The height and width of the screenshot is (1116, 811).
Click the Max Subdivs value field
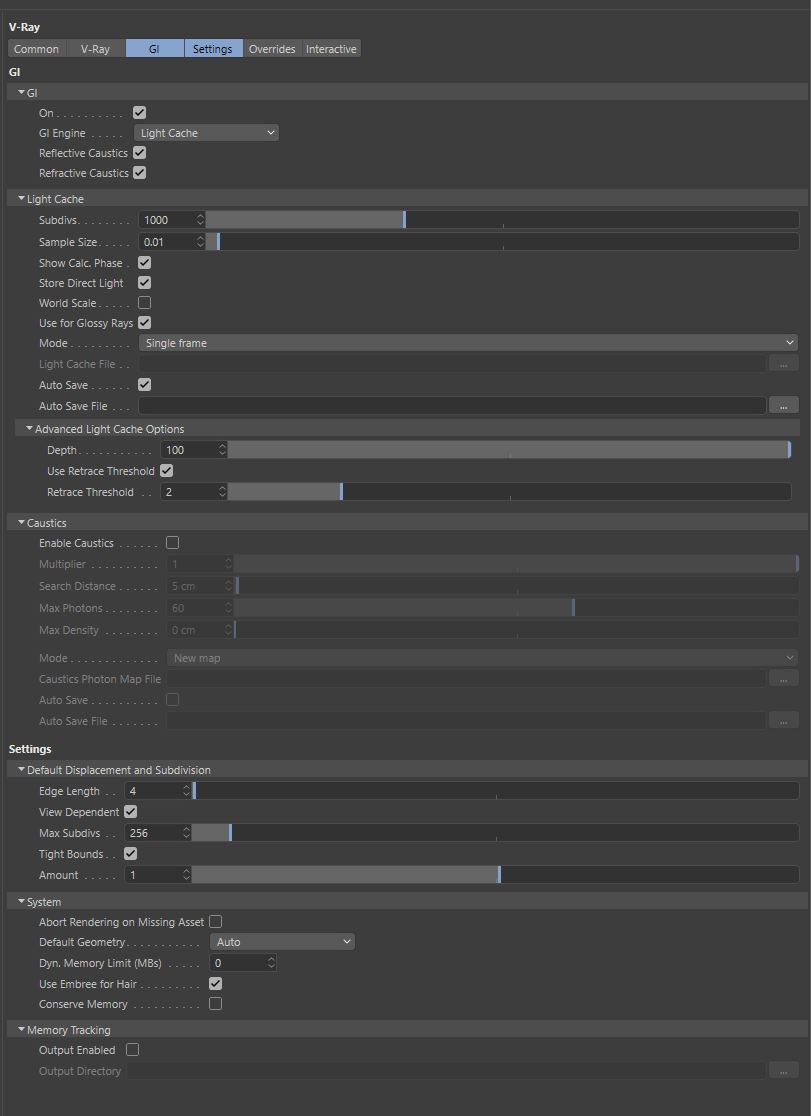click(152, 833)
